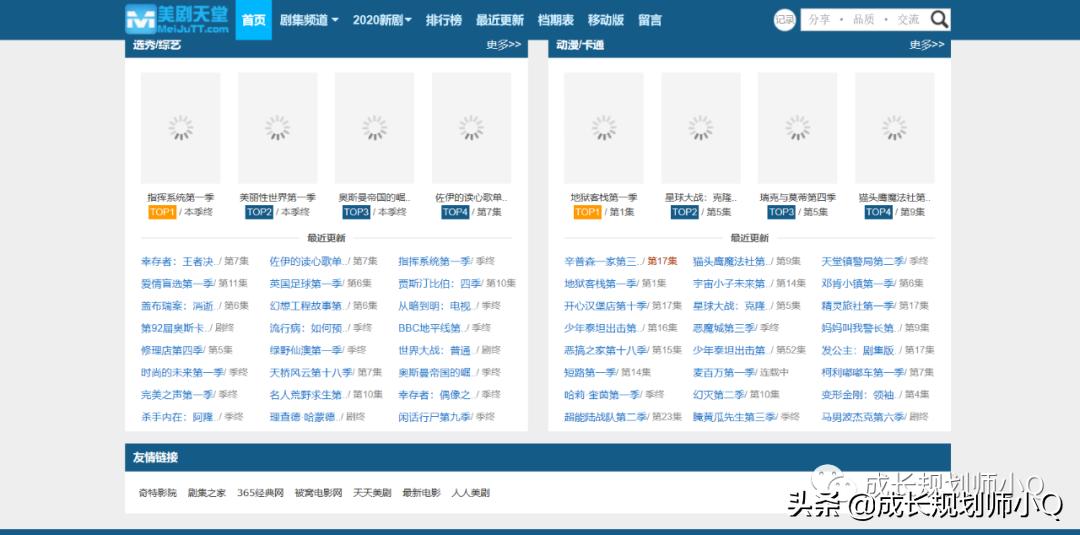
Task: Visit the 奇特影院 friend link
Action: click(158, 493)
